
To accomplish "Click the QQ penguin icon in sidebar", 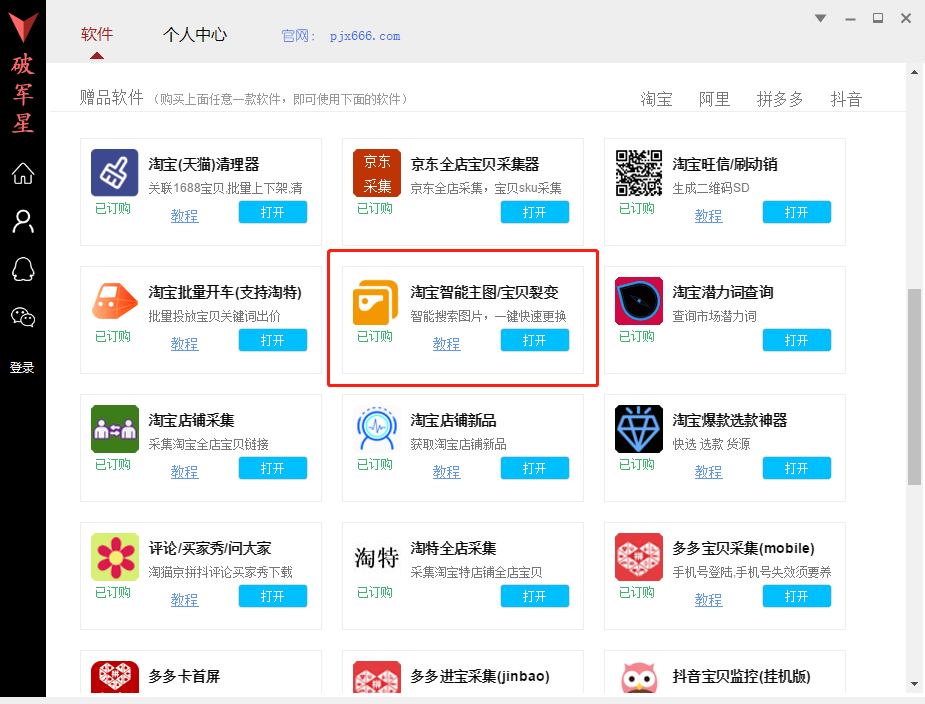I will [x=23, y=270].
